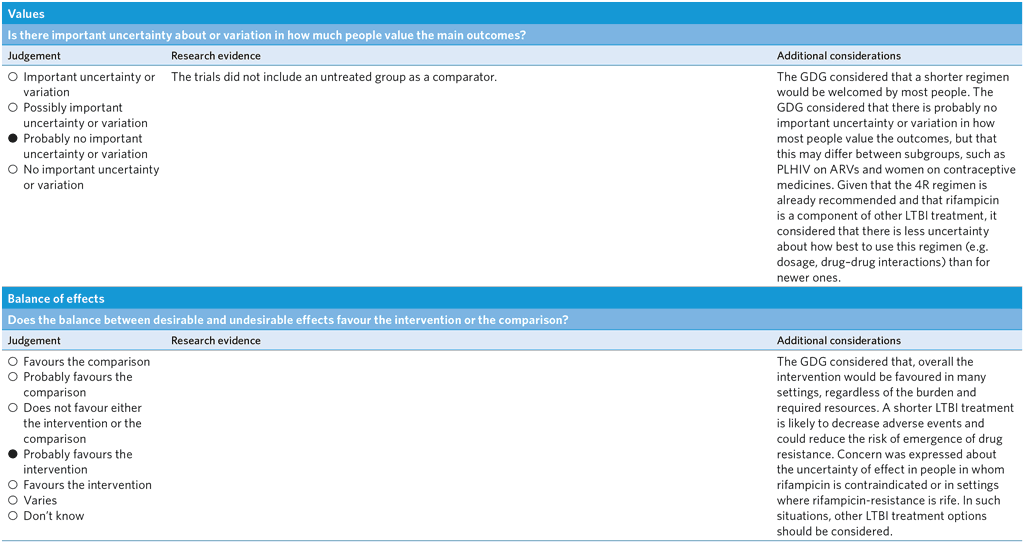Click 'Judgement' column header in Balance of effects
Image resolution: width=1024 pixels, height=543 pixels.
pos(34,341)
